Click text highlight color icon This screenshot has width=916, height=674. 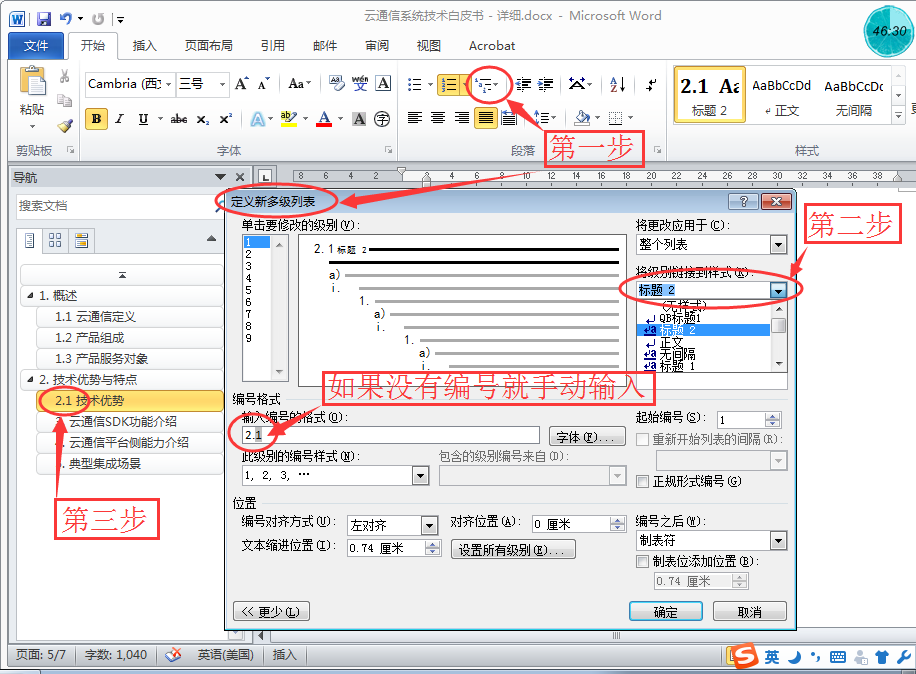coord(289,119)
